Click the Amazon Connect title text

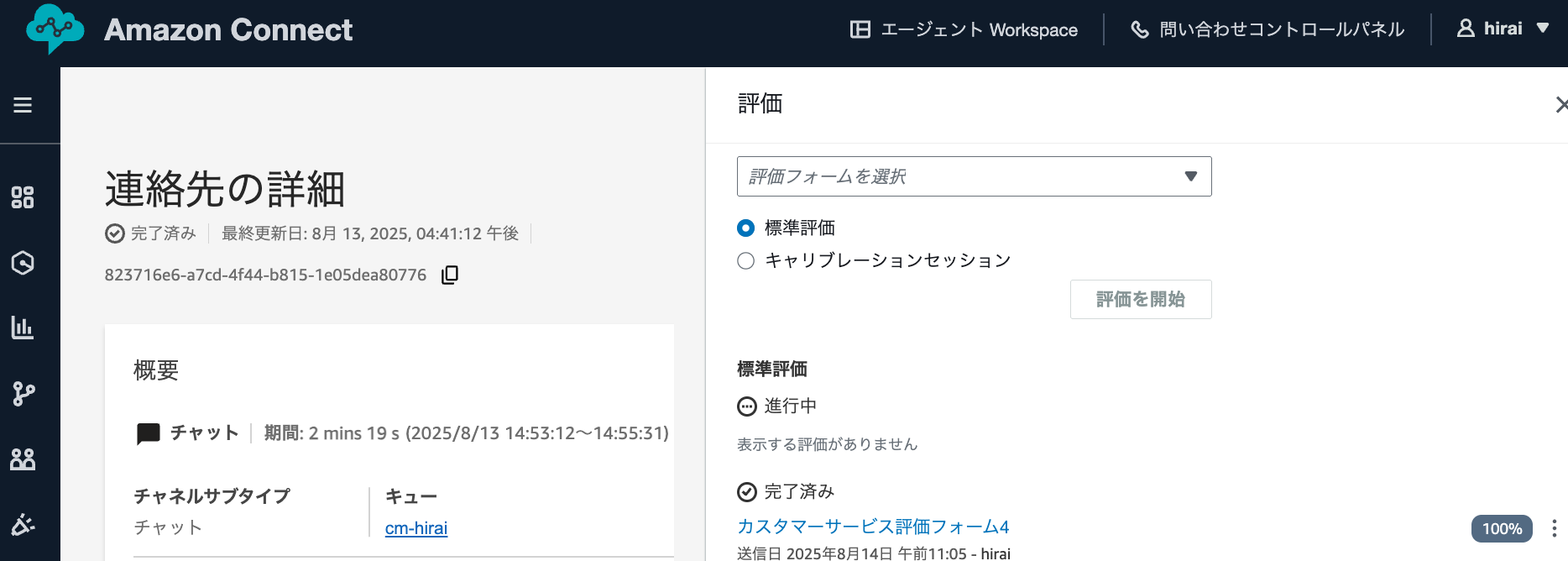tap(228, 30)
